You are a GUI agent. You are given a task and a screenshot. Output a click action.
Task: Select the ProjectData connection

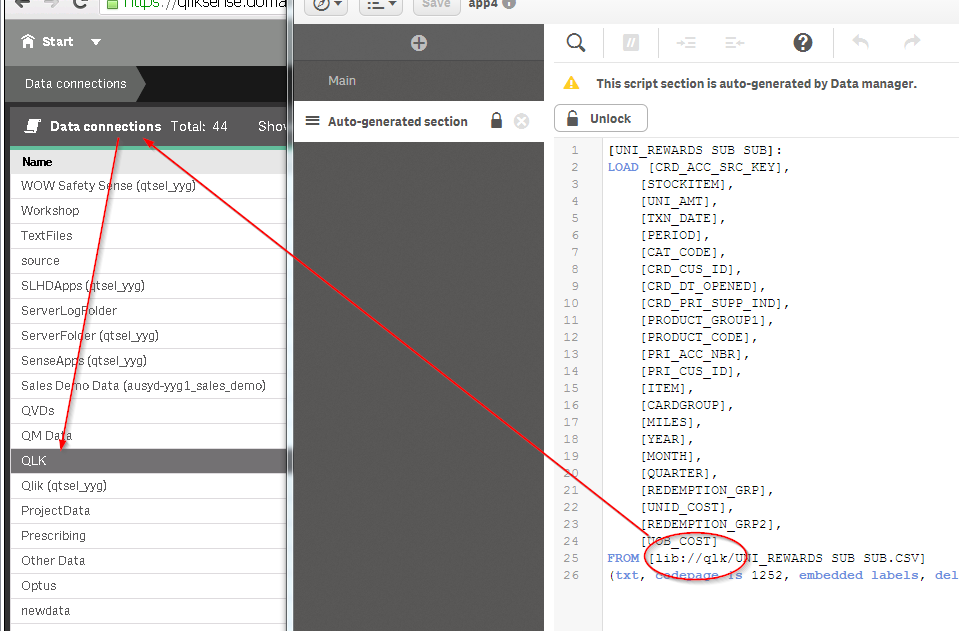click(149, 511)
